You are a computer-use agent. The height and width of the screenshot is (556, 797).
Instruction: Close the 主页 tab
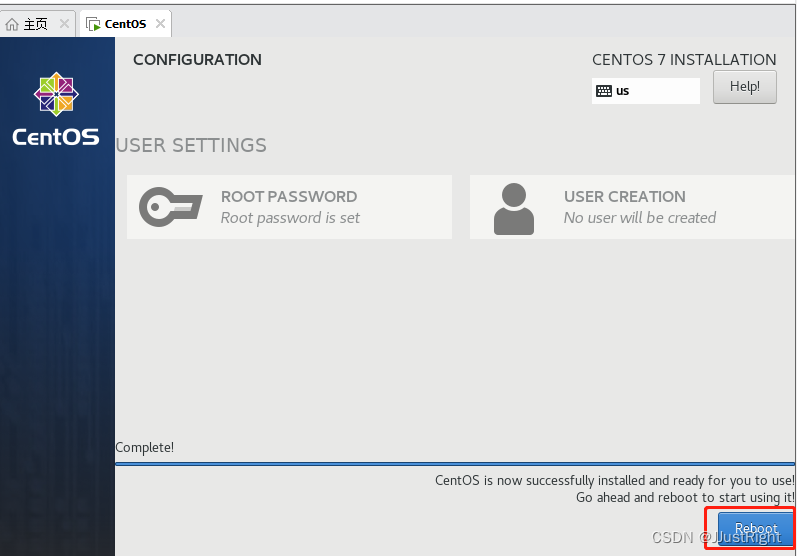pos(64,23)
